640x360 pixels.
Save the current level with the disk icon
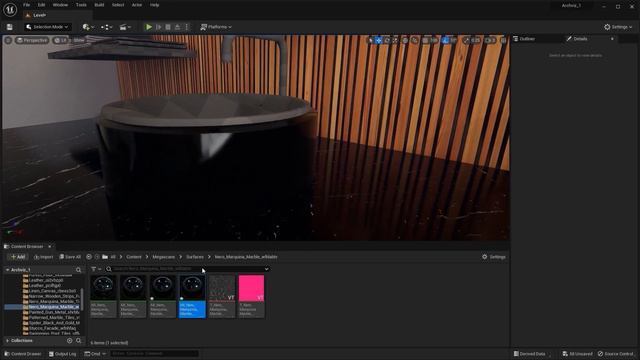click(9, 27)
